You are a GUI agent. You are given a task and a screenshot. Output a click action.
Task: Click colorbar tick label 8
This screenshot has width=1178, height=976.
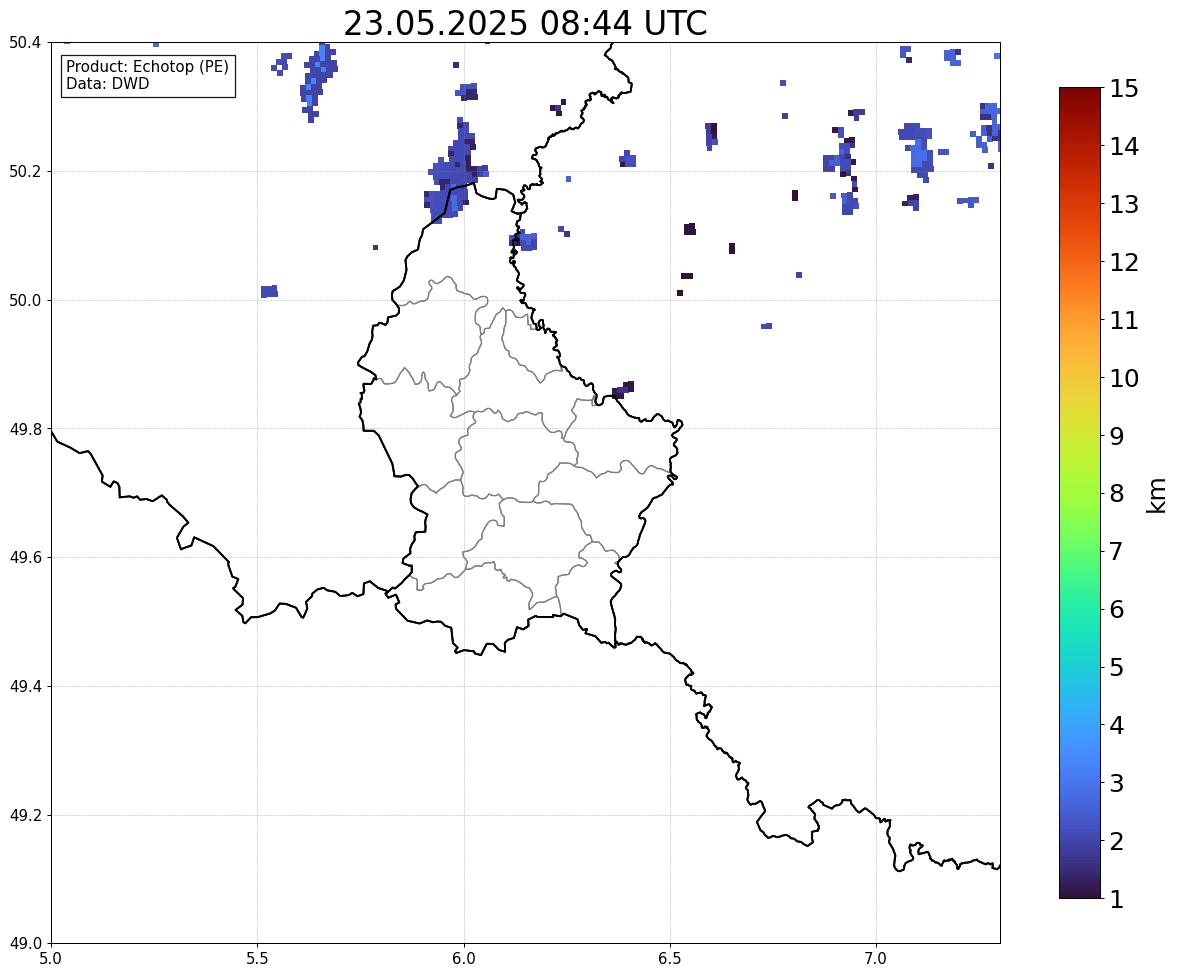(x=1117, y=494)
